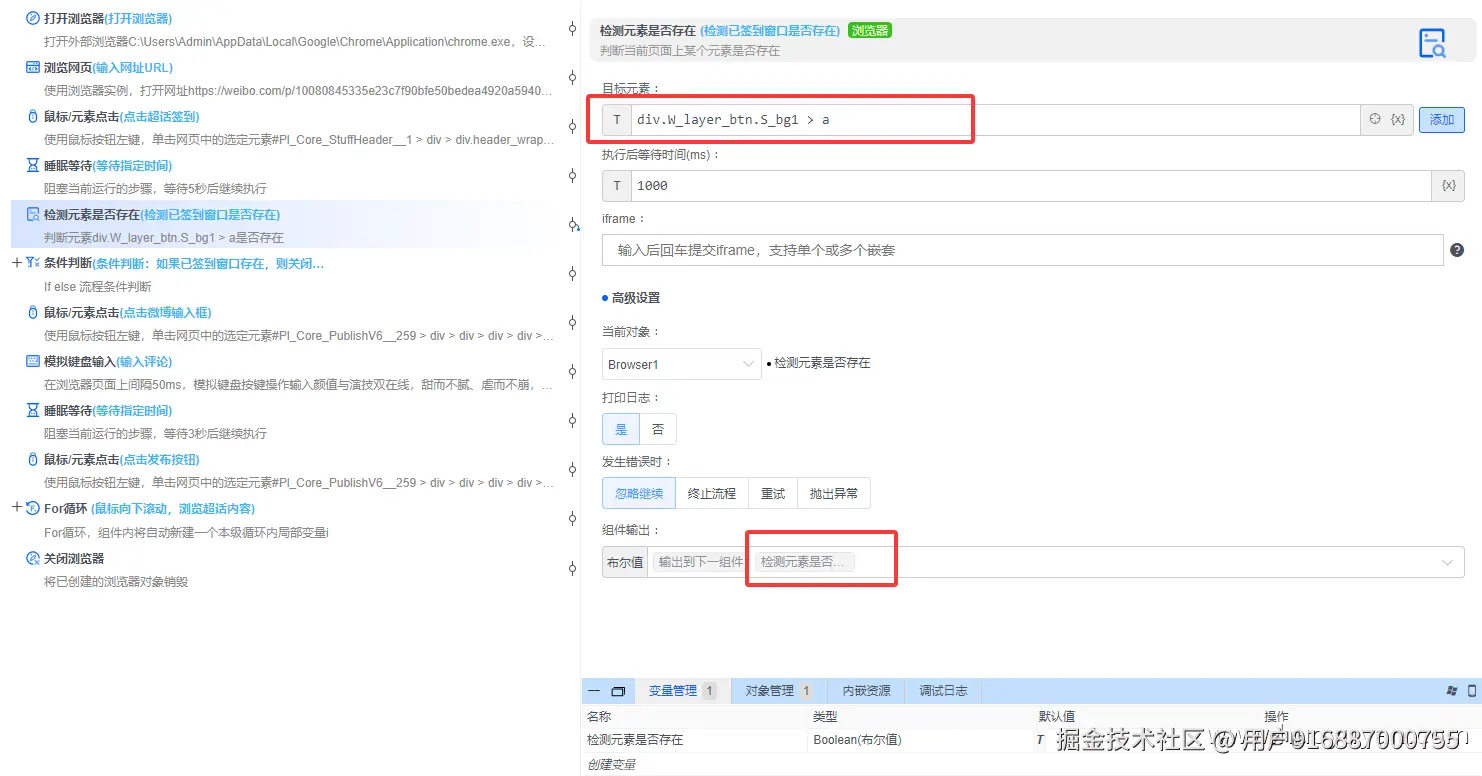Open the 调试日志 tab
The width and height of the screenshot is (1482, 776).
944,691
